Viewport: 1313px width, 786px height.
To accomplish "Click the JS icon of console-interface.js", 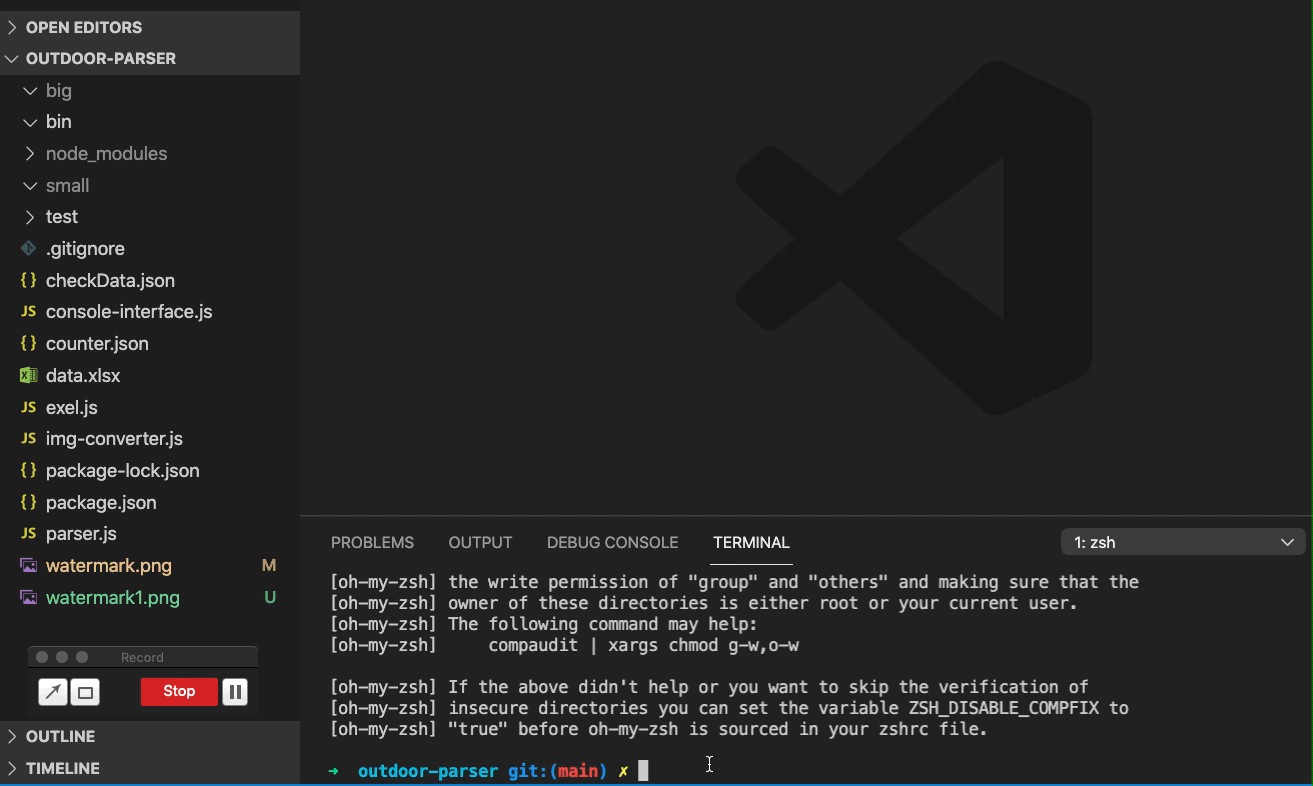I will [x=29, y=312].
